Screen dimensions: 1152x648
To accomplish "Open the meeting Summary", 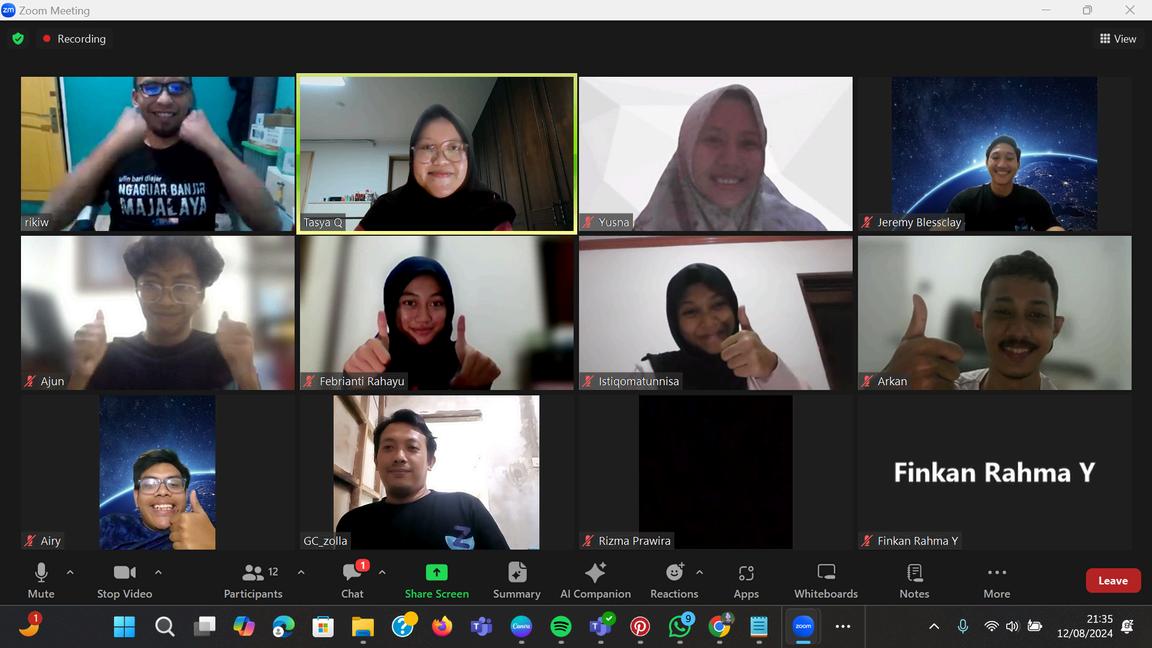I will tap(516, 580).
